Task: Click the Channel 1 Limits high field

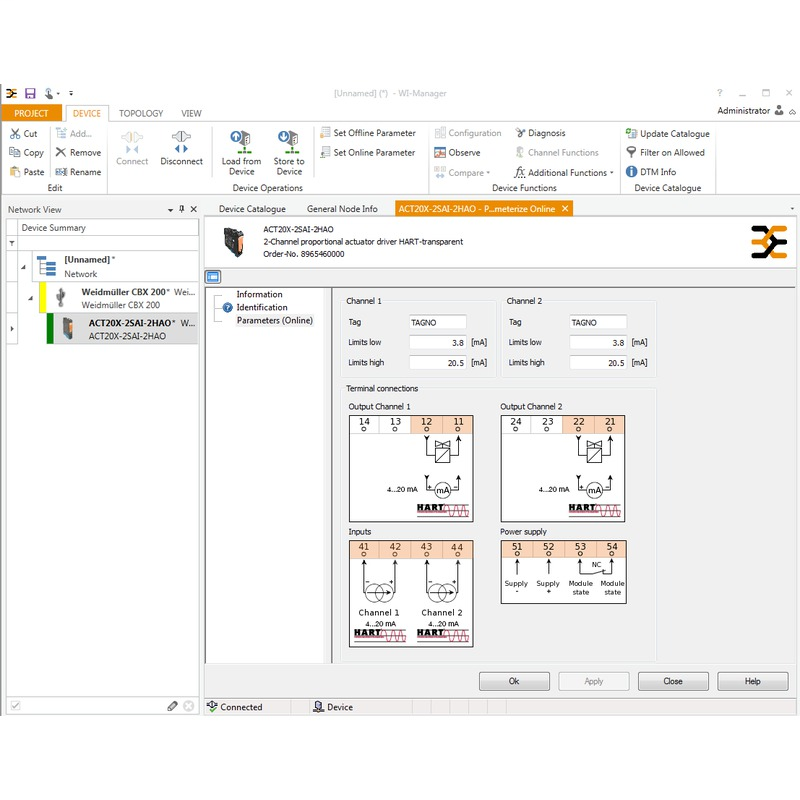Action: click(438, 363)
